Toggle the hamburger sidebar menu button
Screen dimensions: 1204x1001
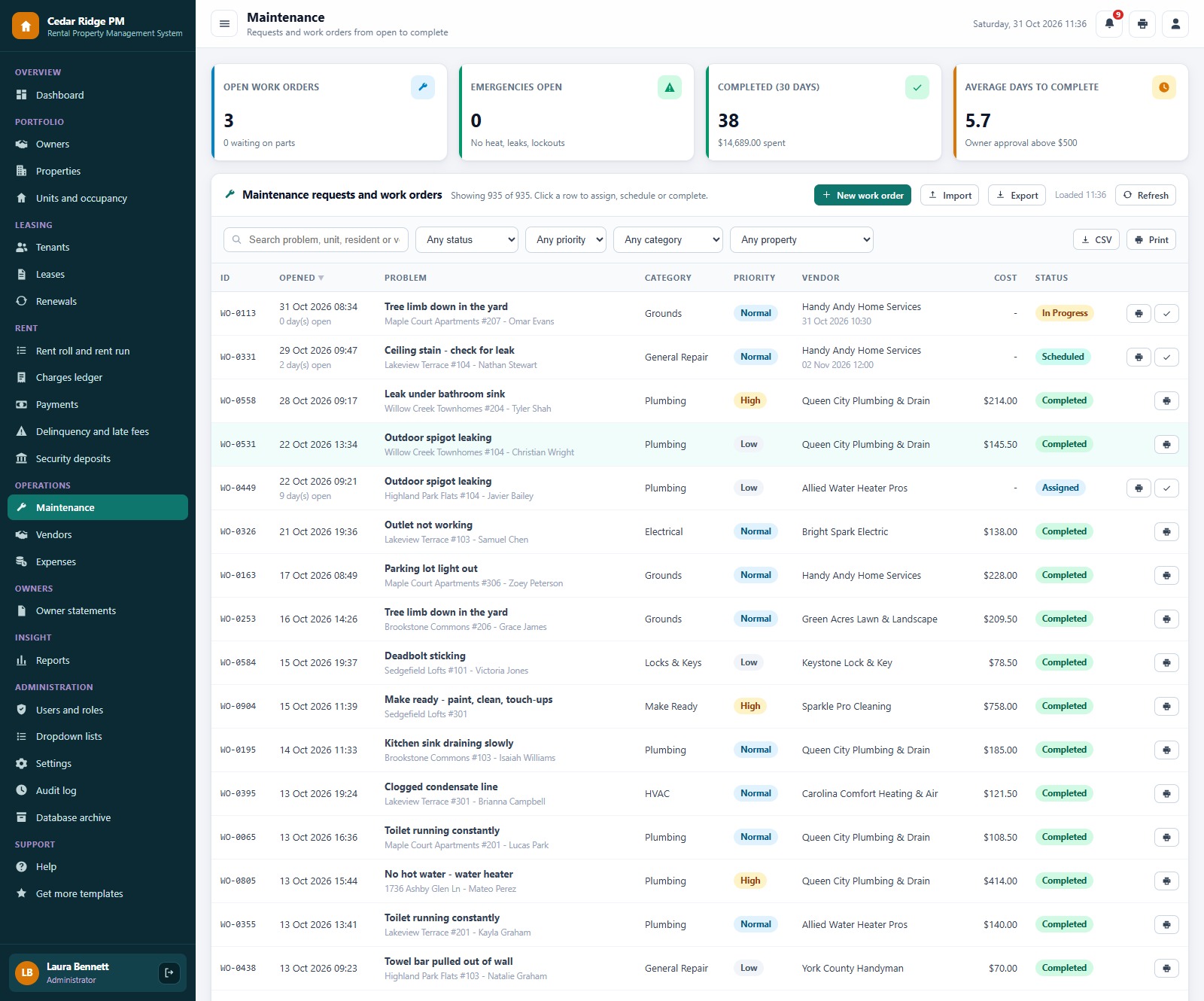(224, 24)
